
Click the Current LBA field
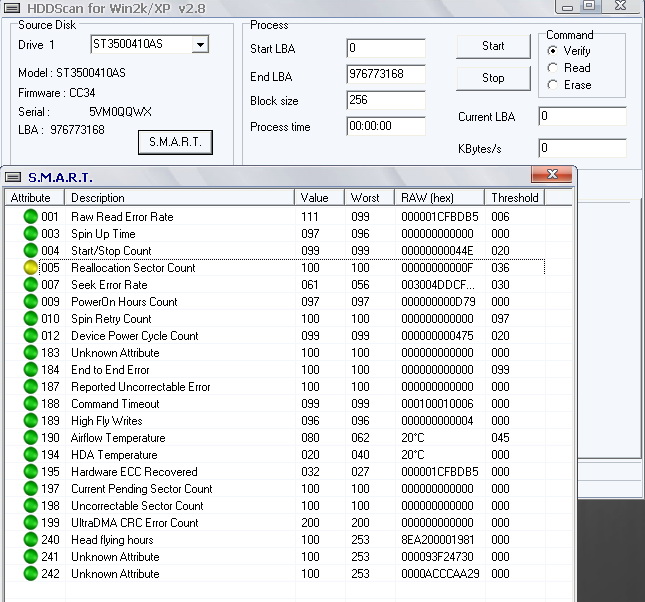point(582,116)
